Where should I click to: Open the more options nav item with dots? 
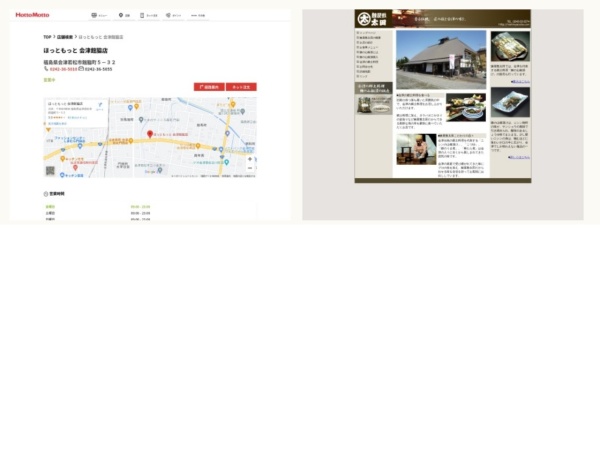[x=198, y=15]
